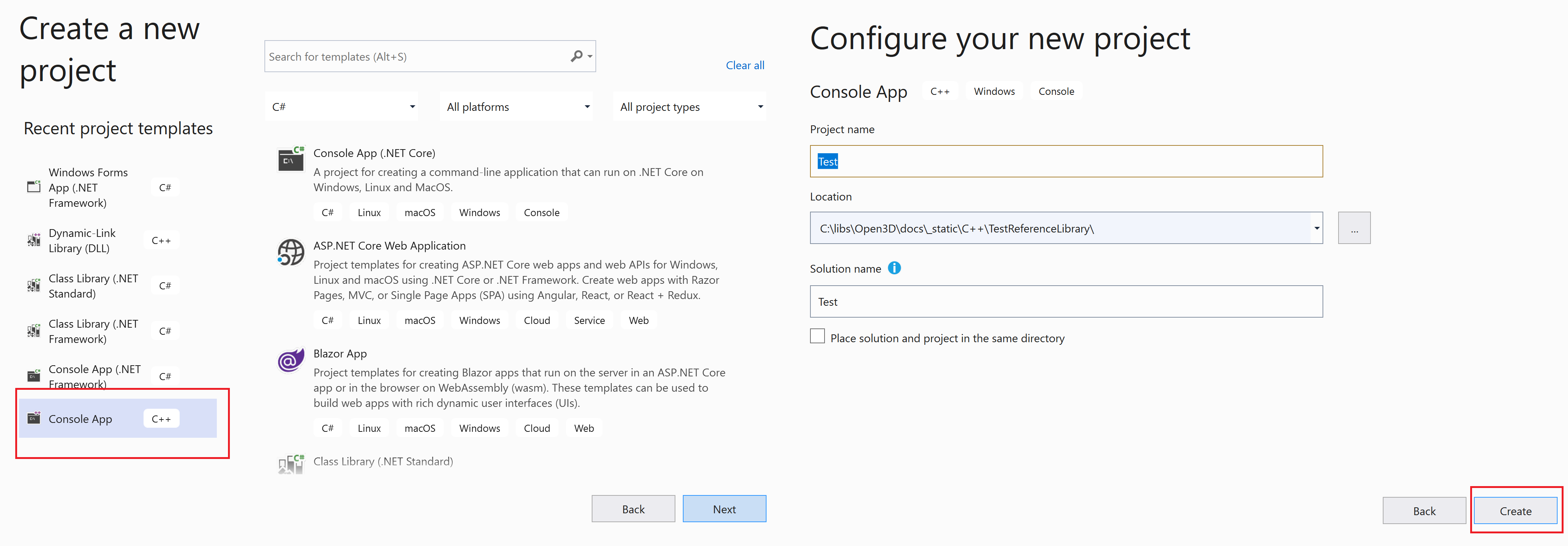This screenshot has height=546, width=1568.
Task: Click the Next button
Action: coord(724,508)
